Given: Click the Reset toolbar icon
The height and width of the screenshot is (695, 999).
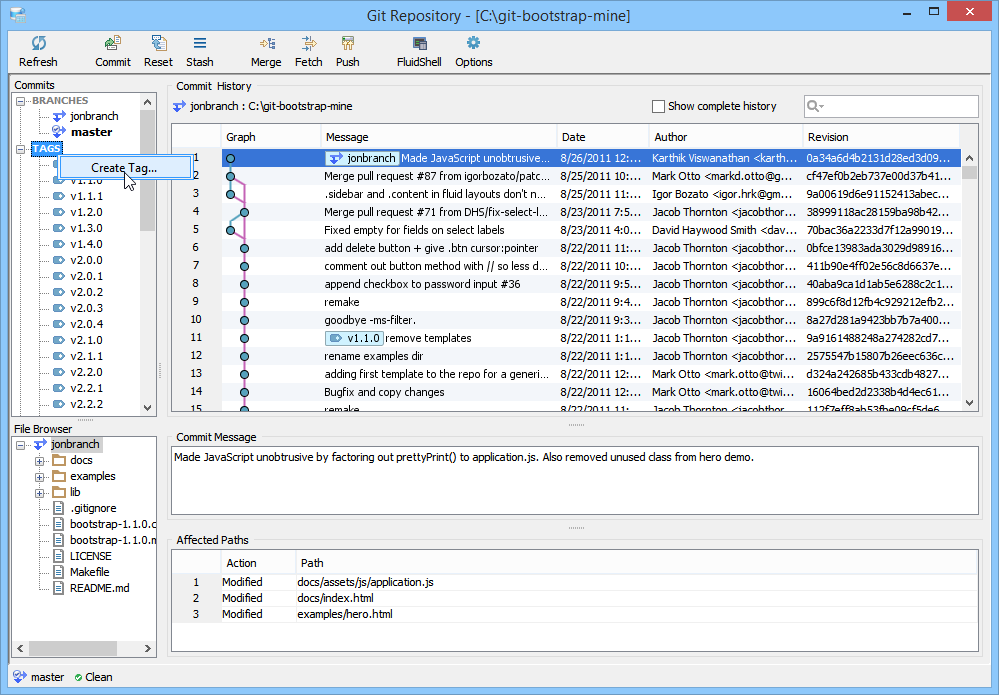Looking at the screenshot, I should [x=158, y=44].
